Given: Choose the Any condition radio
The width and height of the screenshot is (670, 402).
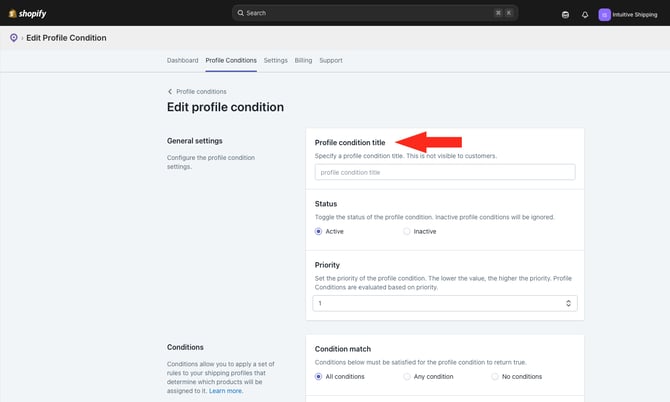Looking at the screenshot, I should [x=406, y=376].
